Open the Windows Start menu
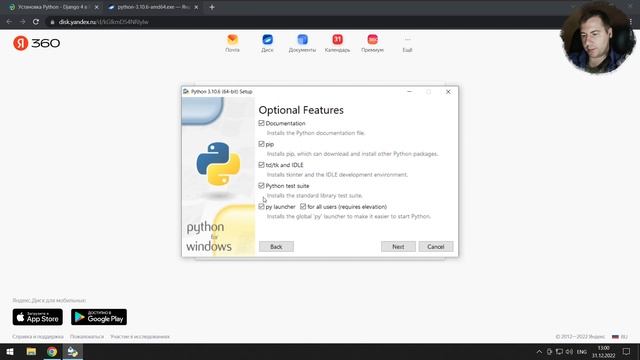 (x=10, y=352)
